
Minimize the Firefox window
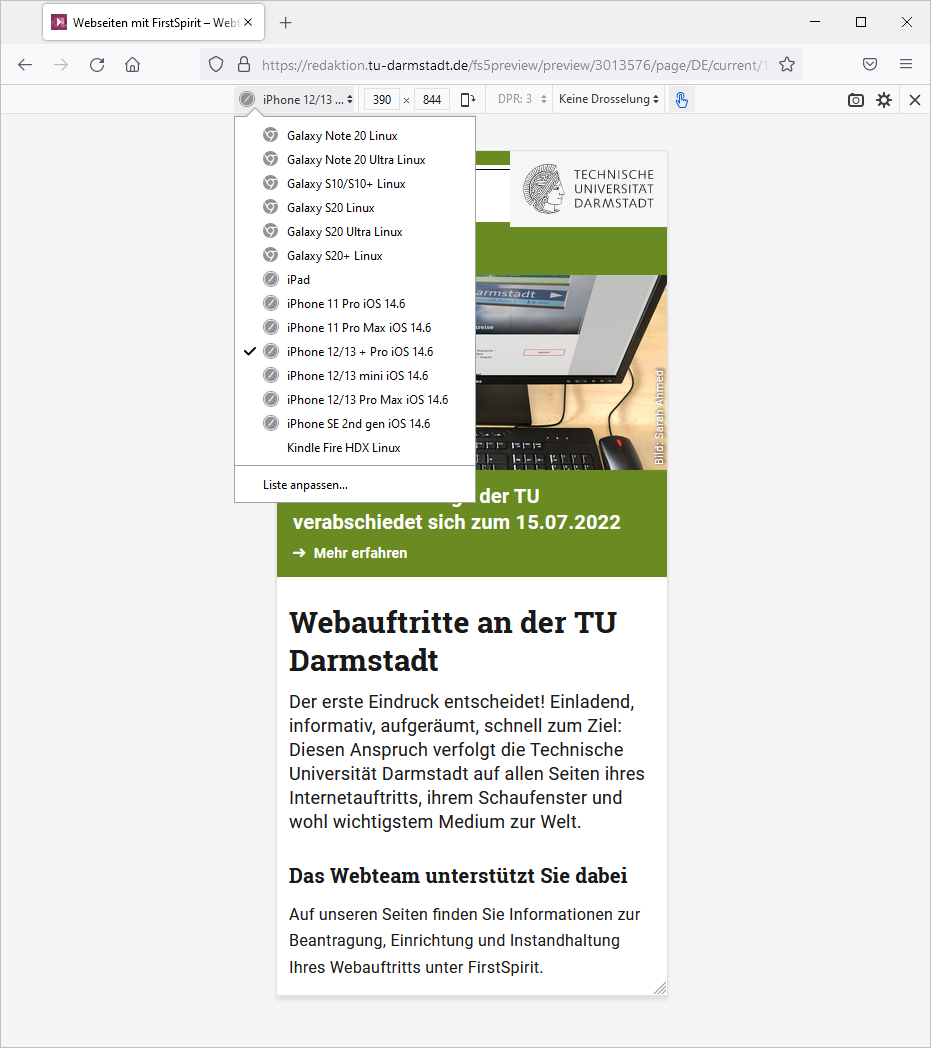pos(815,22)
